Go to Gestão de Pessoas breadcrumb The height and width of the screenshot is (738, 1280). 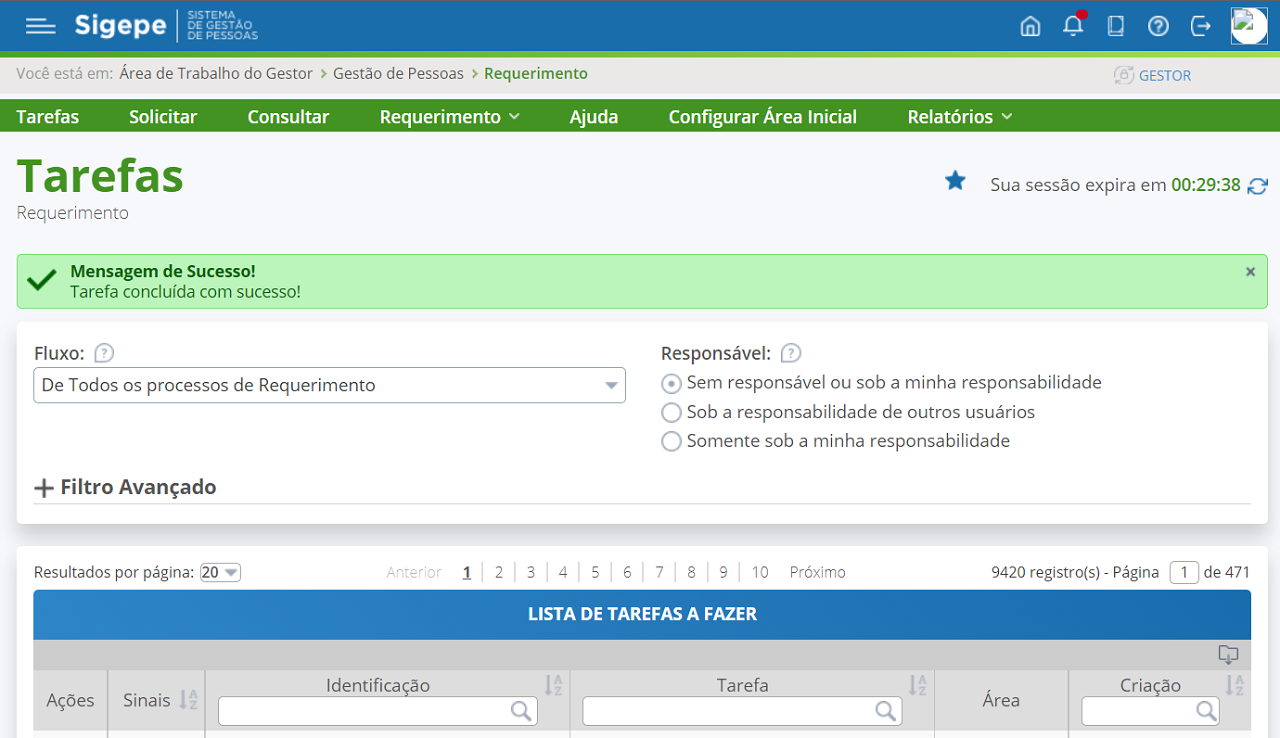[399, 73]
